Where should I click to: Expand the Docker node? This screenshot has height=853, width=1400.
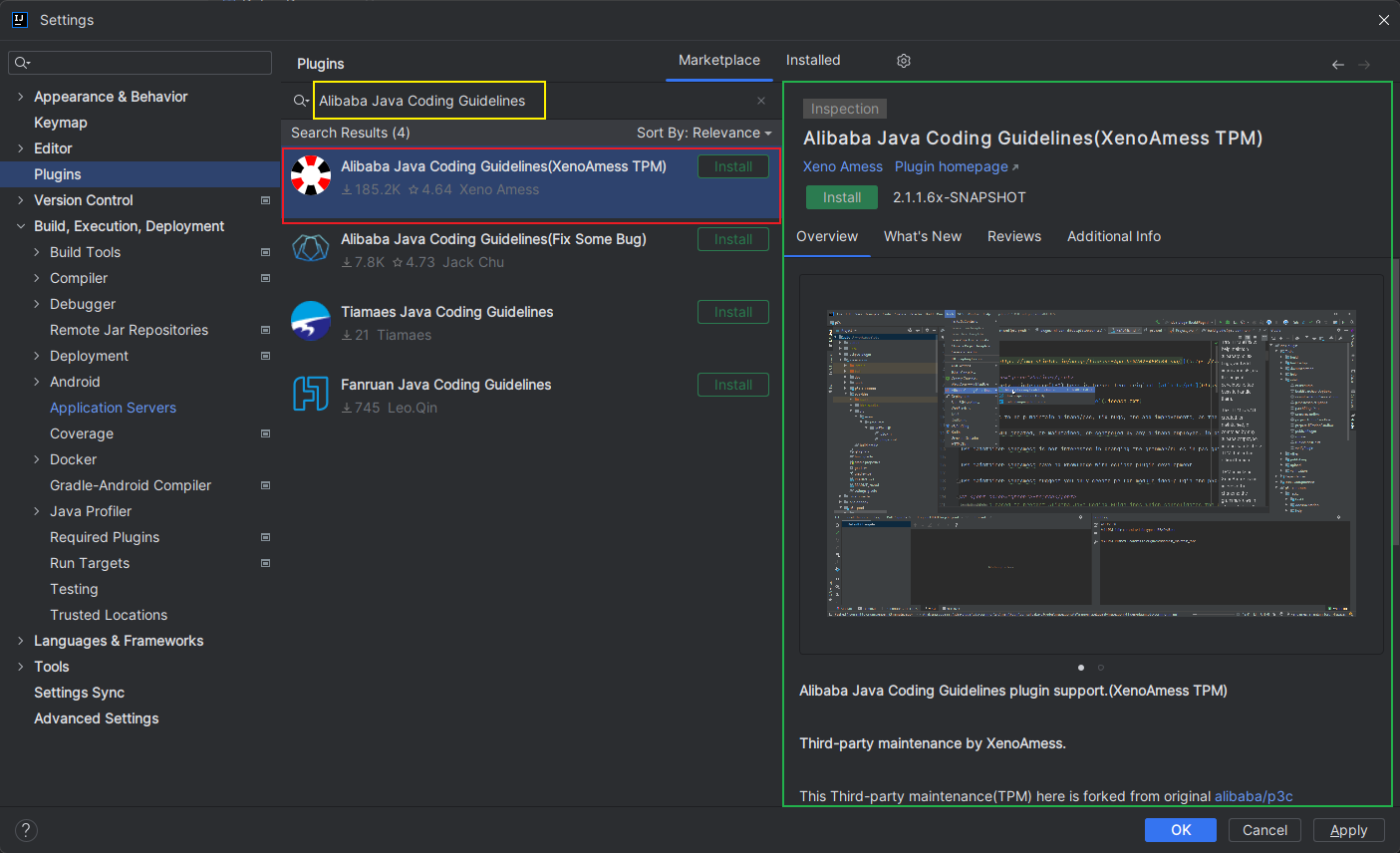(x=37, y=459)
